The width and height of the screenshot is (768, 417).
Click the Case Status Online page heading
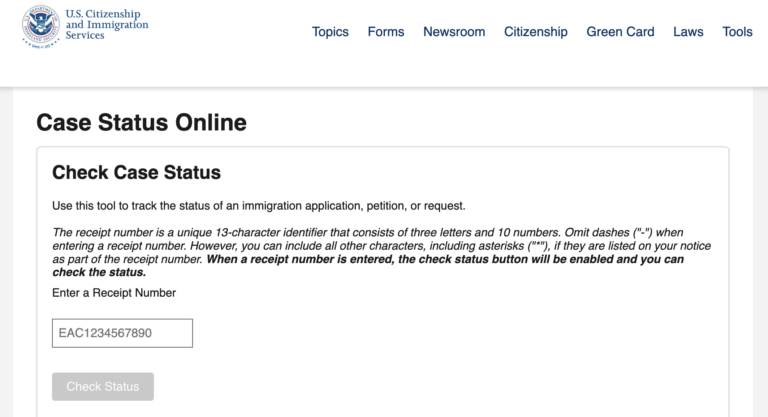pos(141,123)
